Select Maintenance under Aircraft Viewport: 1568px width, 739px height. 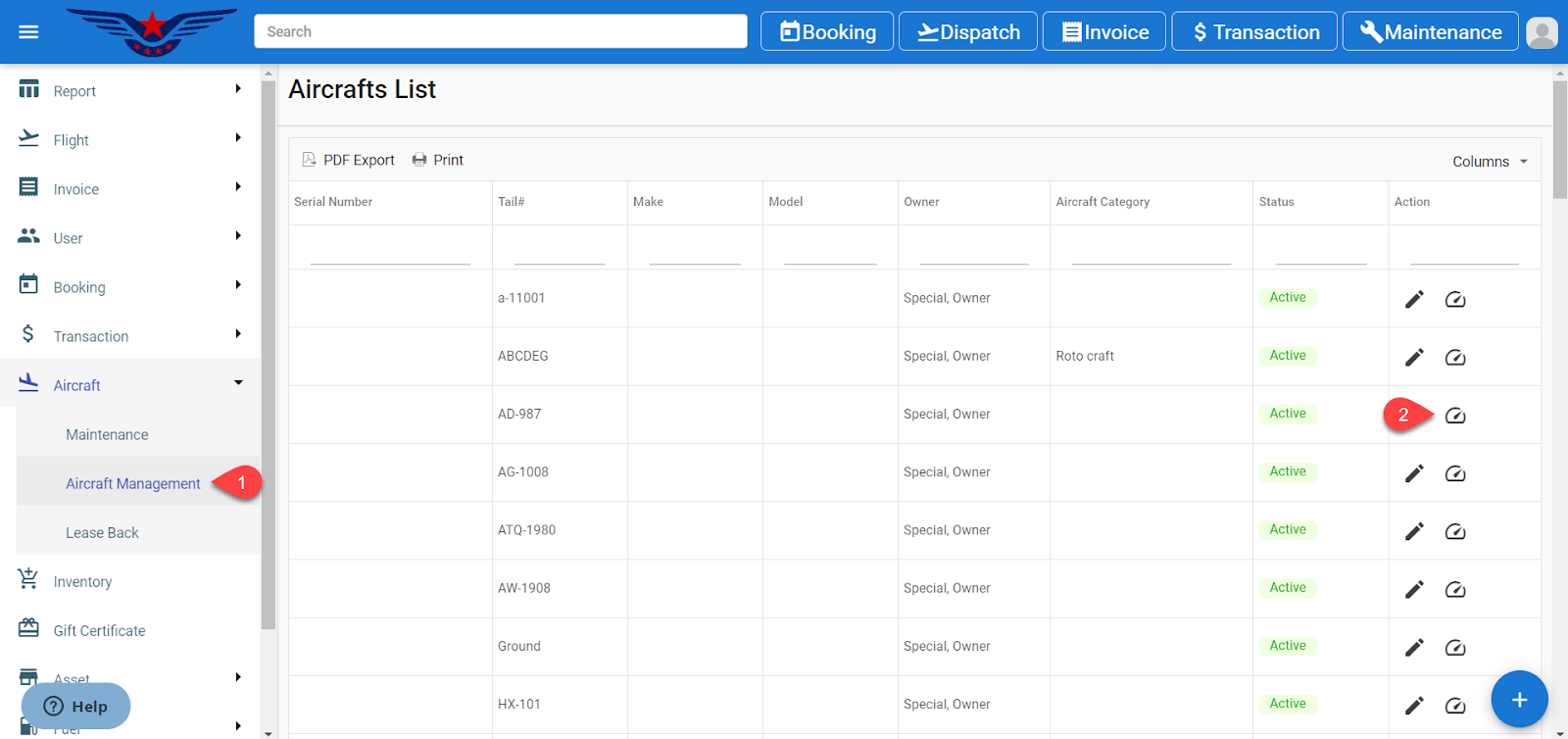(107, 434)
